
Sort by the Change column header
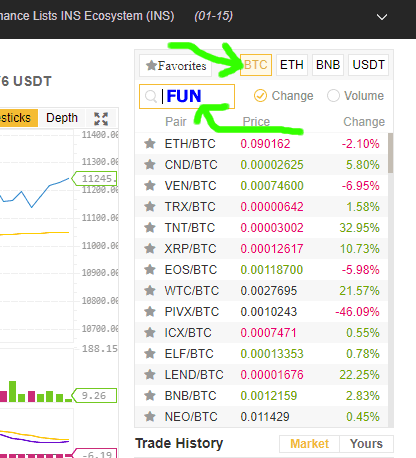[364, 122]
